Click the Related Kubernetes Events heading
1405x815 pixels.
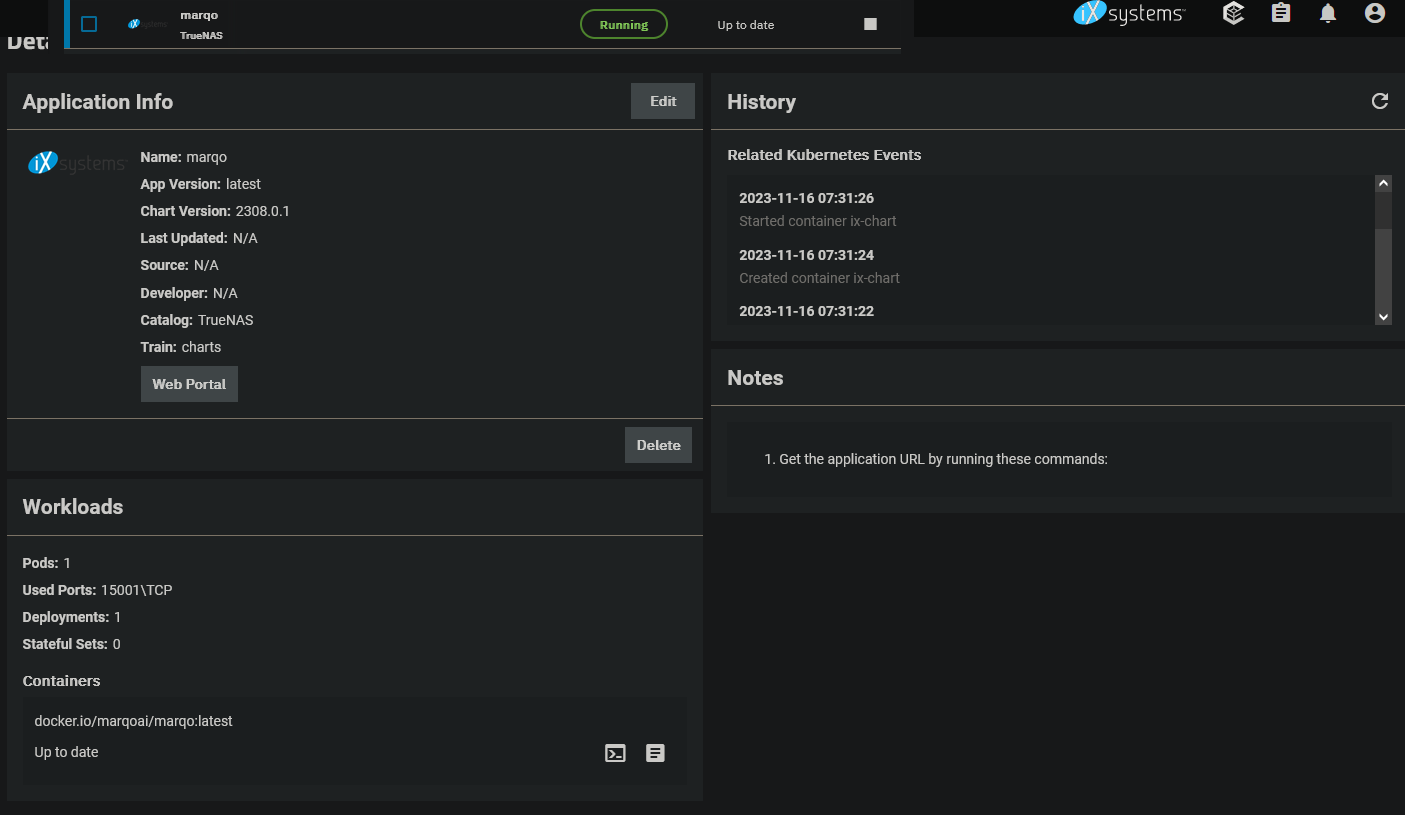click(824, 155)
